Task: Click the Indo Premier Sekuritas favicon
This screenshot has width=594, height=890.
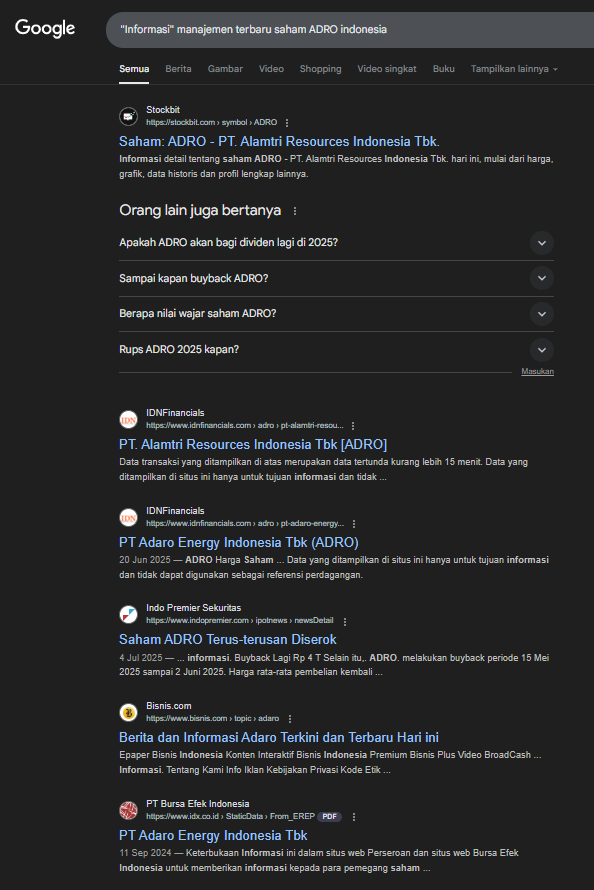Action: coord(129,614)
